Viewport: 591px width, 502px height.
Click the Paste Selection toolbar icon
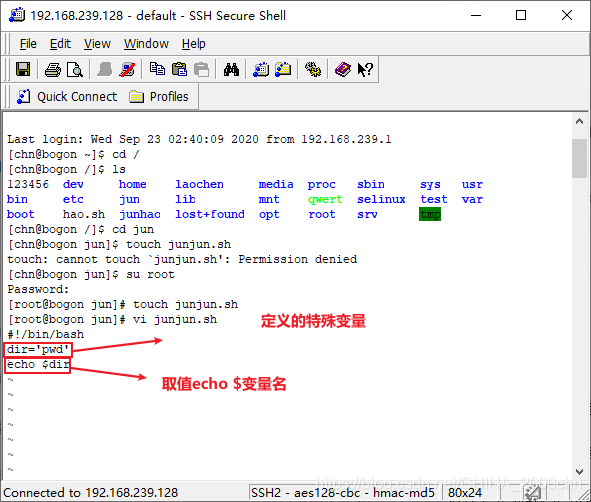(201, 70)
